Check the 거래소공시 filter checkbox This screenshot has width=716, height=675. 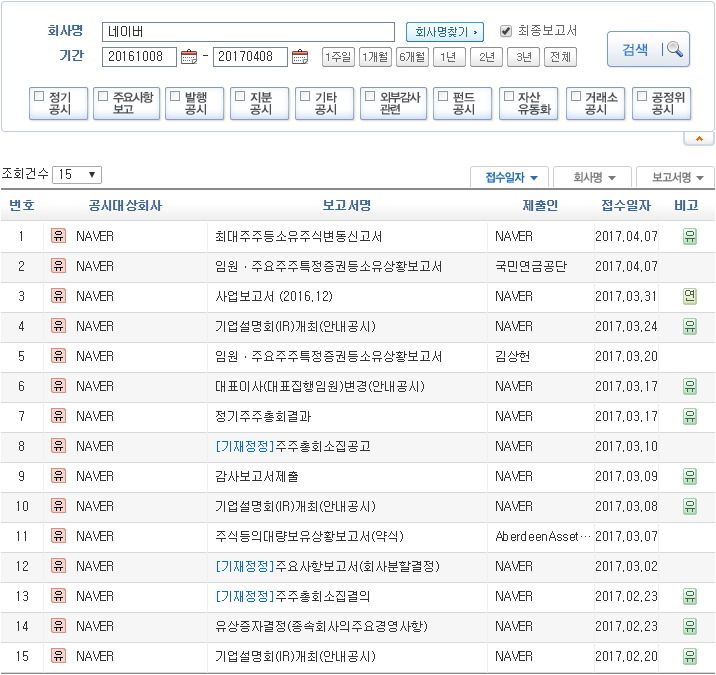point(576,96)
